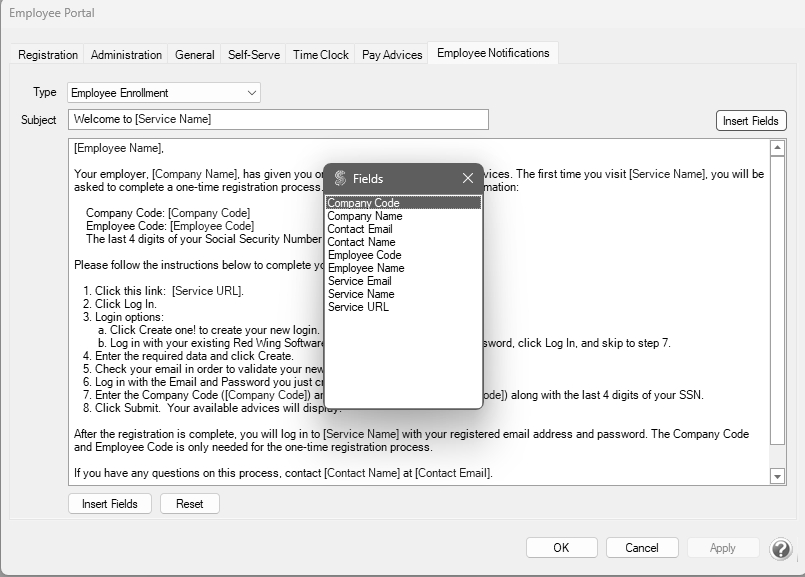Click the scrollbar up arrow

click(778, 148)
